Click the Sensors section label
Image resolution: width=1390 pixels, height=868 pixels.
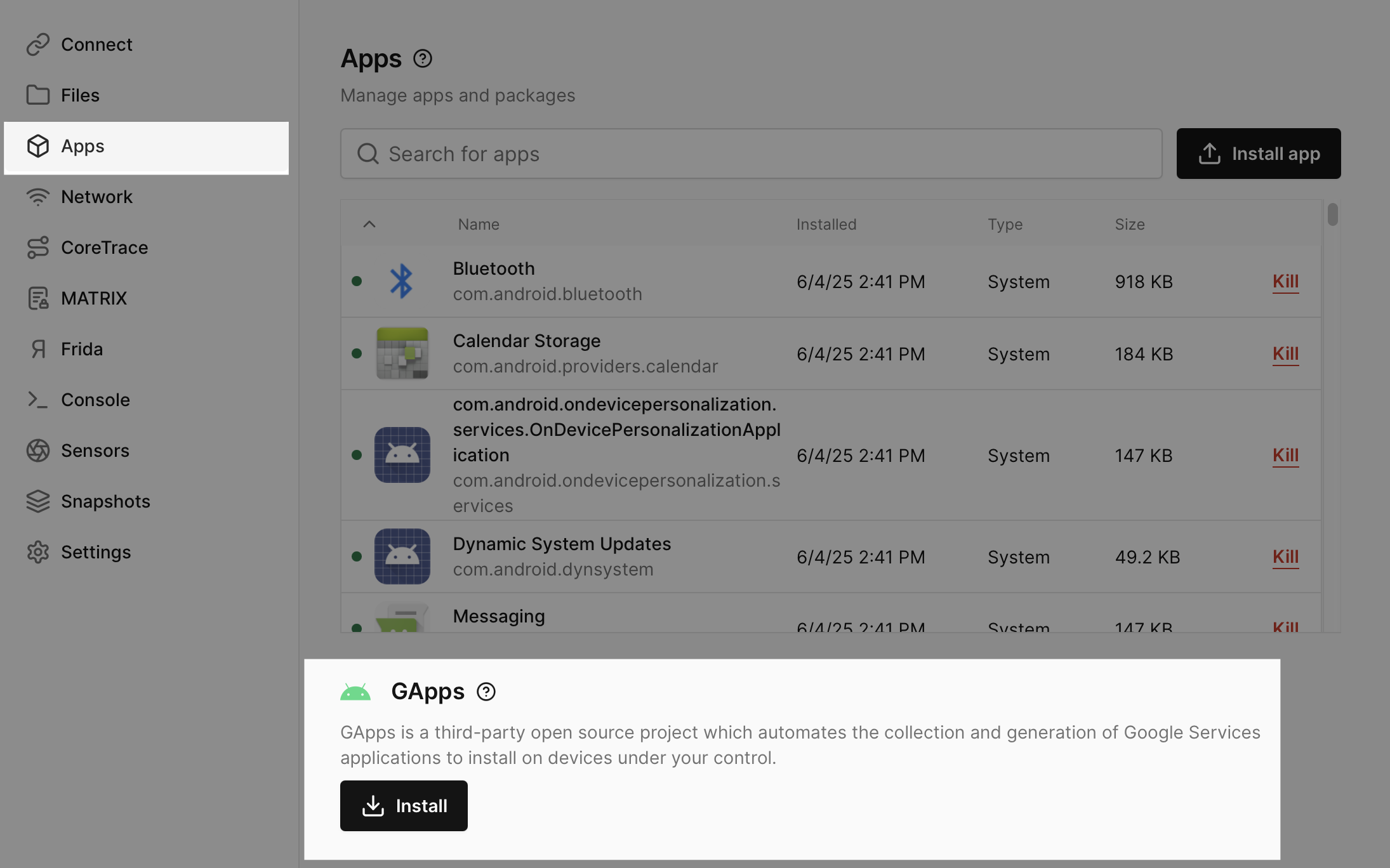pos(95,450)
